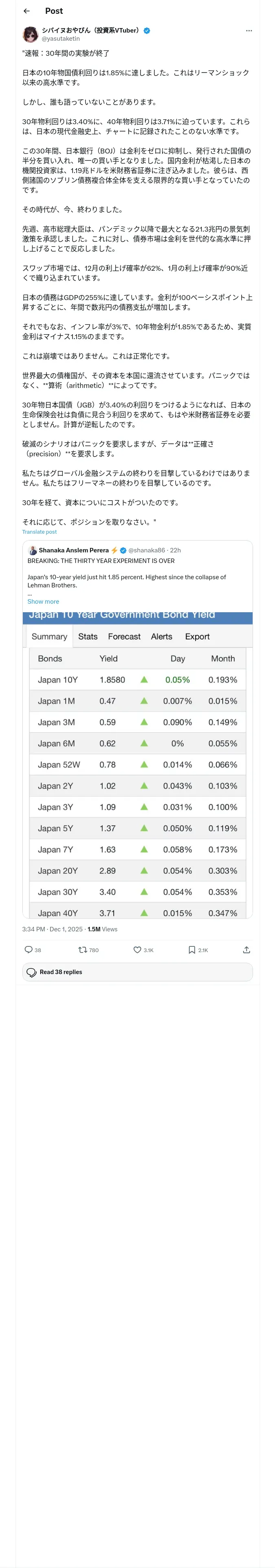Viewport: 275px width, 1568px height.
Task: Click the back arrow icon
Action: [x=26, y=11]
